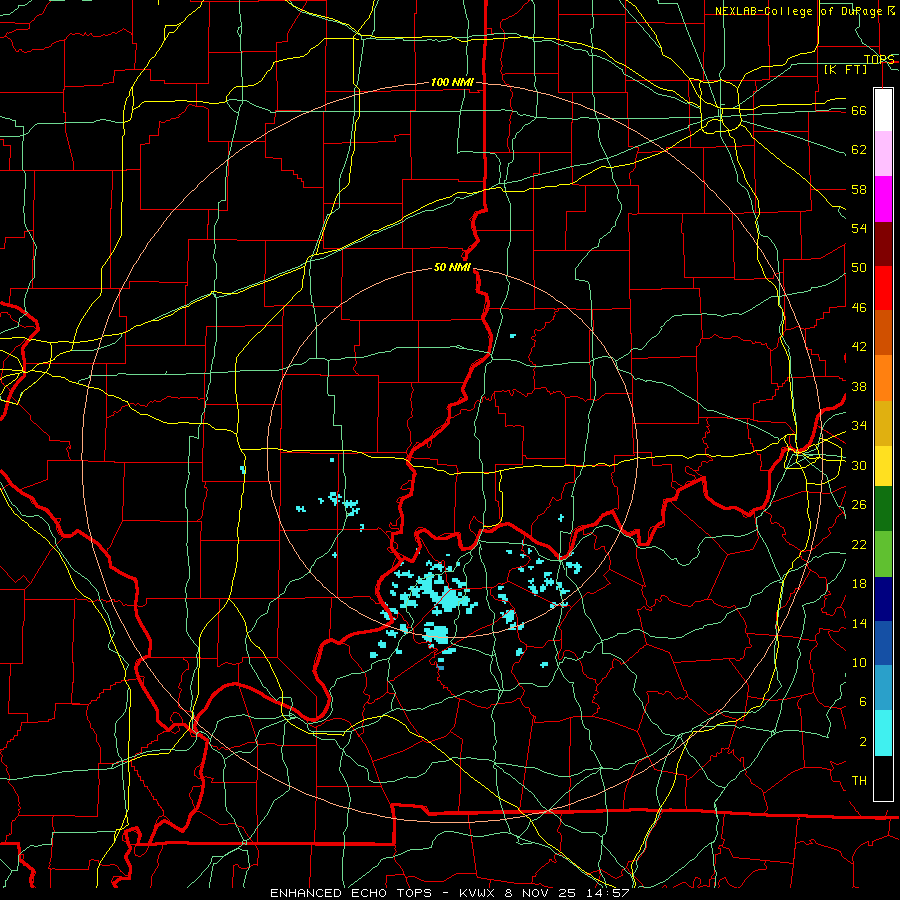Click the 14:57 timestamp
The width and height of the screenshot is (900, 900).
pyautogui.click(x=609, y=893)
